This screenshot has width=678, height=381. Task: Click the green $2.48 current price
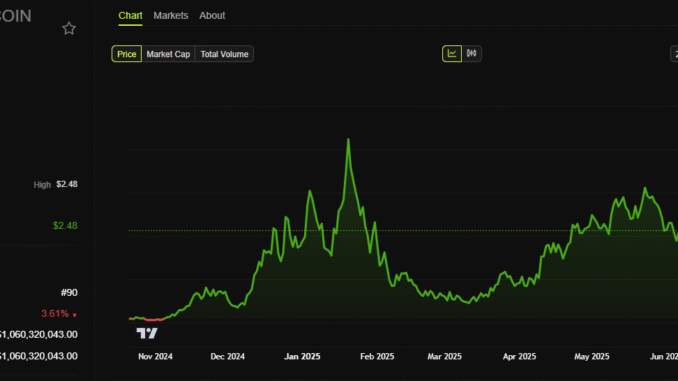(x=65, y=226)
